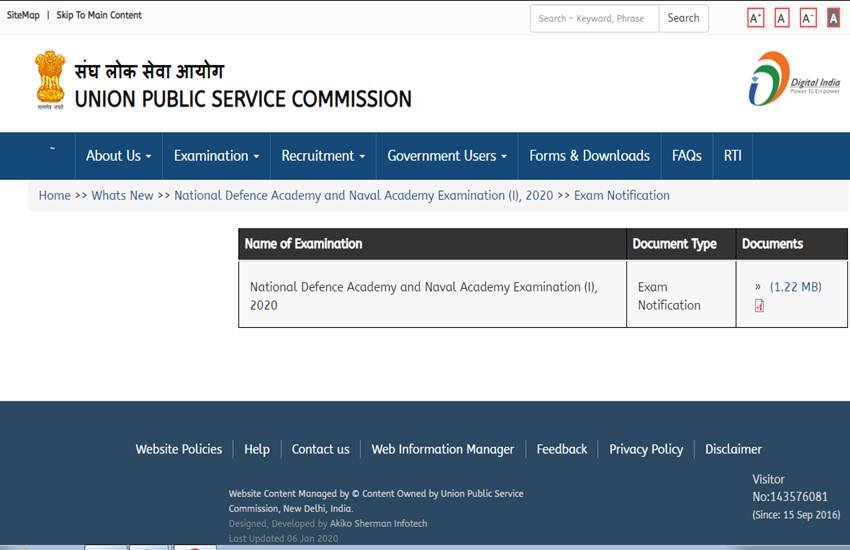Viewport: 850px width, 550px height.
Task: Focus the keyword search input field
Action: (594, 18)
